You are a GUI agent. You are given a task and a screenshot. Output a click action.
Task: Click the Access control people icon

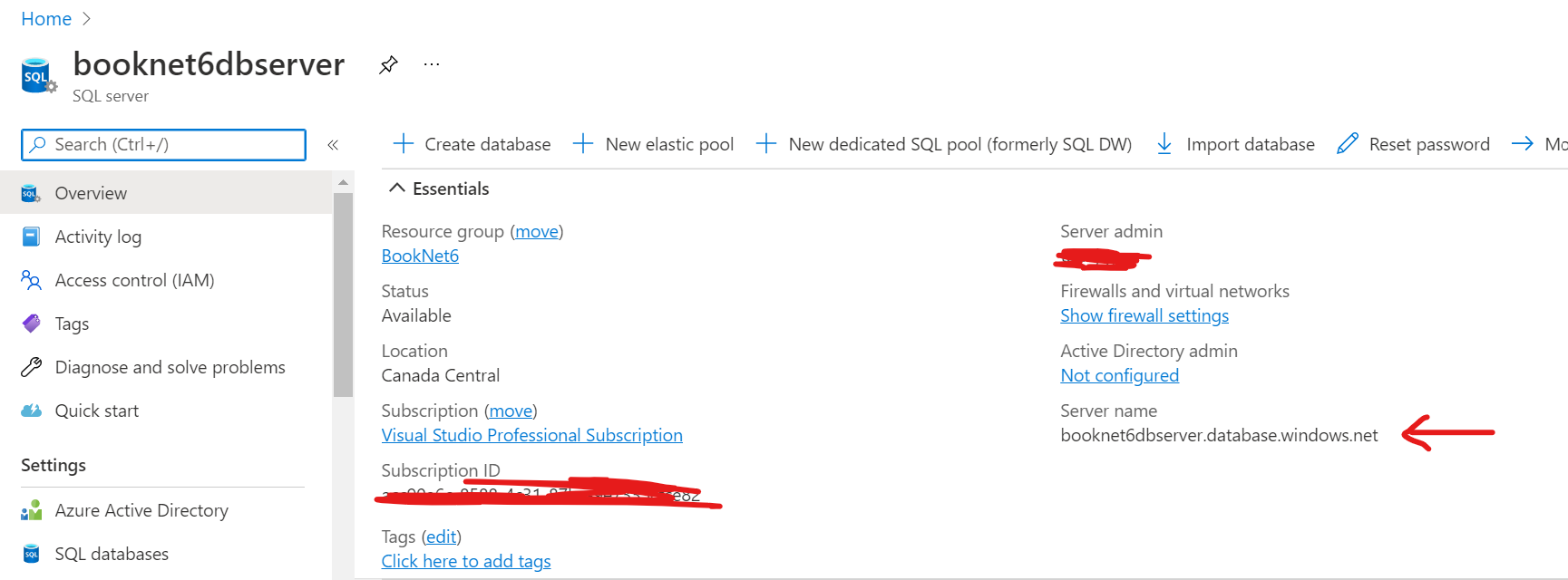point(31,280)
